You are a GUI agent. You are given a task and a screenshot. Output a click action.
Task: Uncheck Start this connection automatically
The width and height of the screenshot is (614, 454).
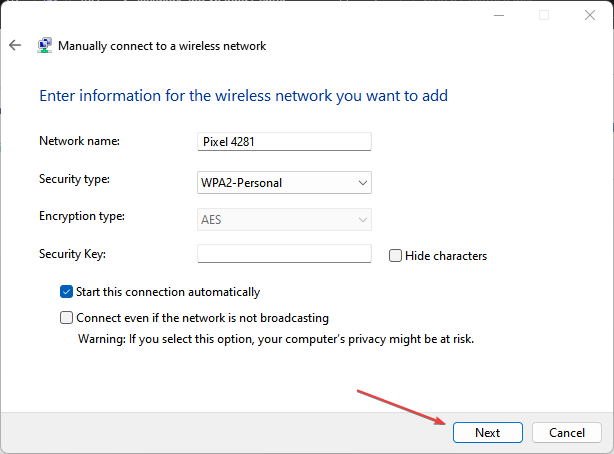point(67,292)
